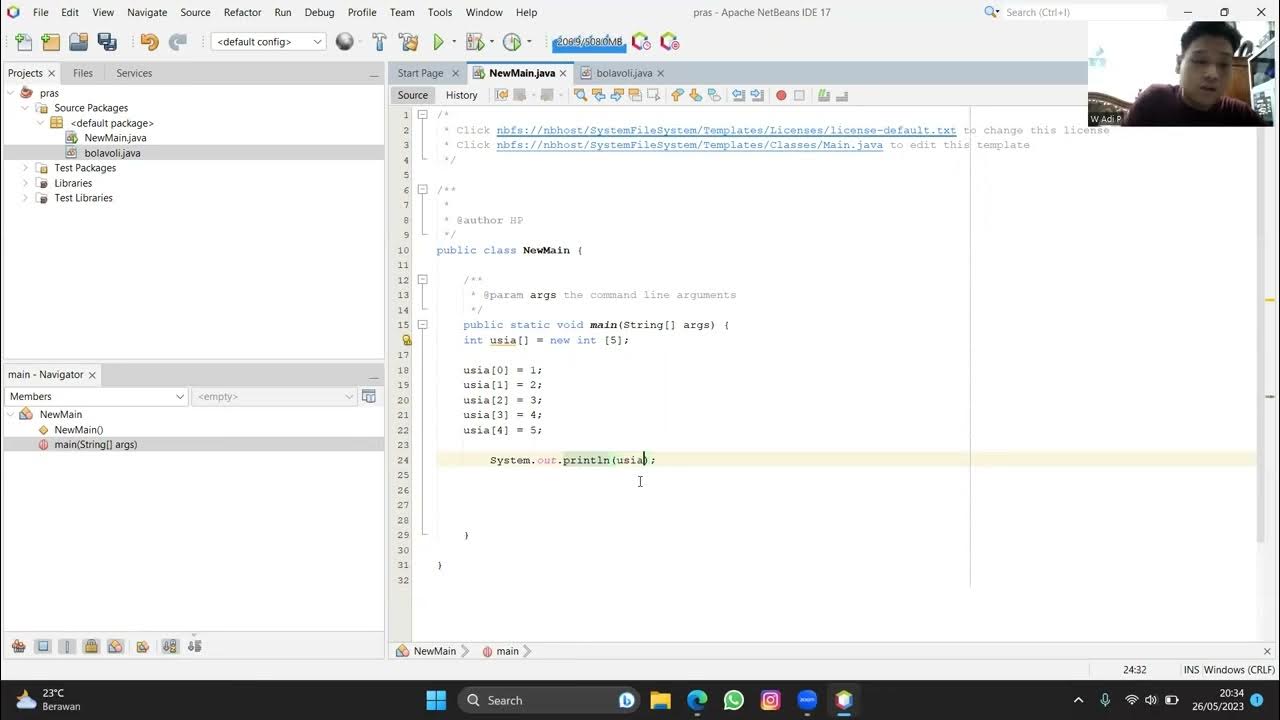Undo the last edit with Undo icon
This screenshot has height=720, width=1280.
pos(149,42)
